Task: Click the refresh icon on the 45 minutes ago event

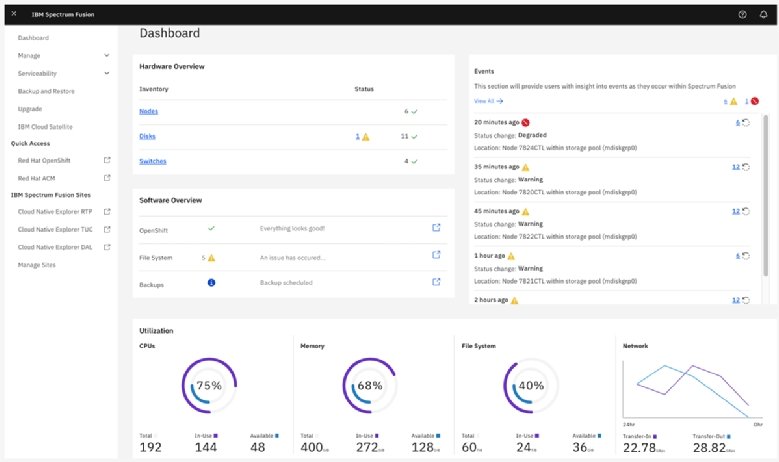Action: pyautogui.click(x=746, y=212)
